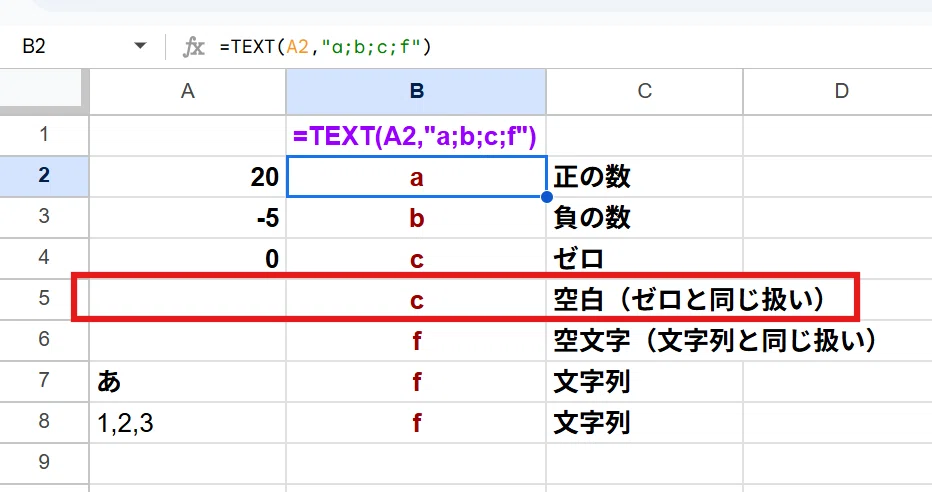The height and width of the screenshot is (492, 932).
Task: Click cell C2 labeled 正の数
Action: coord(644,176)
